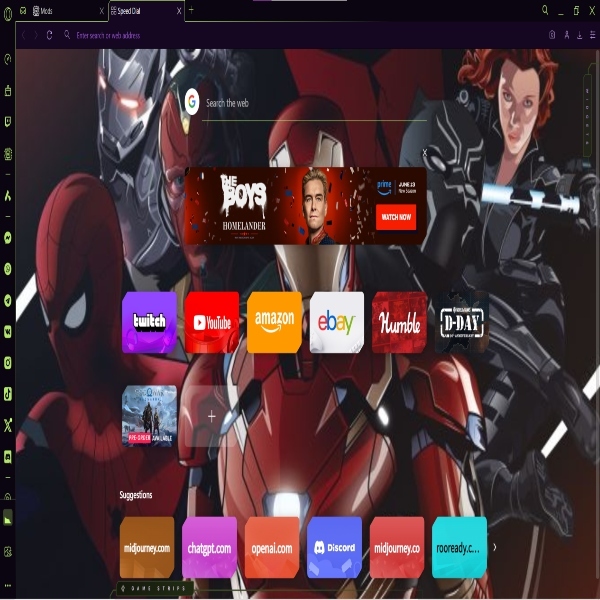Click the Search the web field
The height and width of the screenshot is (600, 600).
click(x=314, y=103)
